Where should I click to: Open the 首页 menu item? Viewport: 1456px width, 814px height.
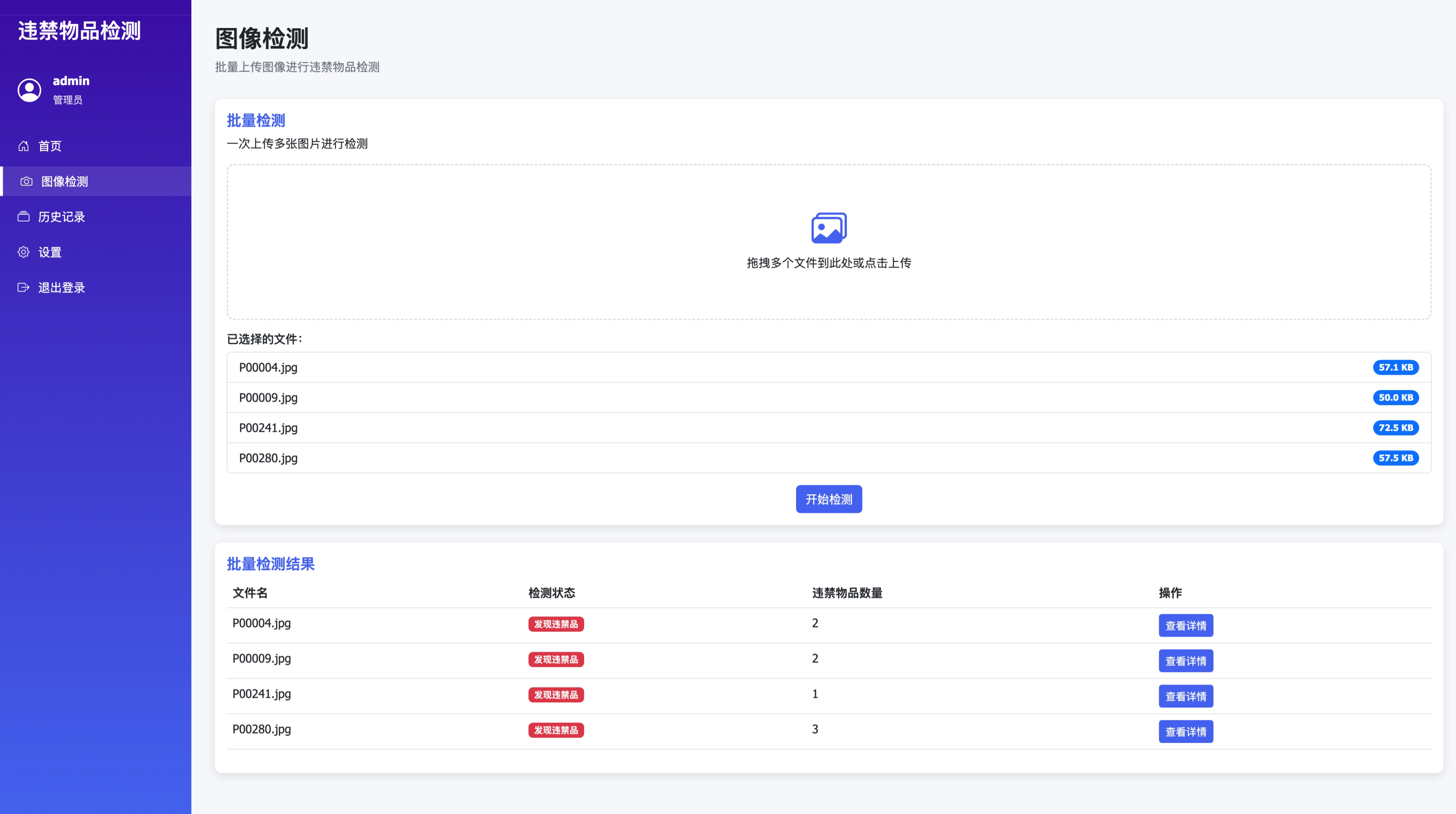(50, 146)
